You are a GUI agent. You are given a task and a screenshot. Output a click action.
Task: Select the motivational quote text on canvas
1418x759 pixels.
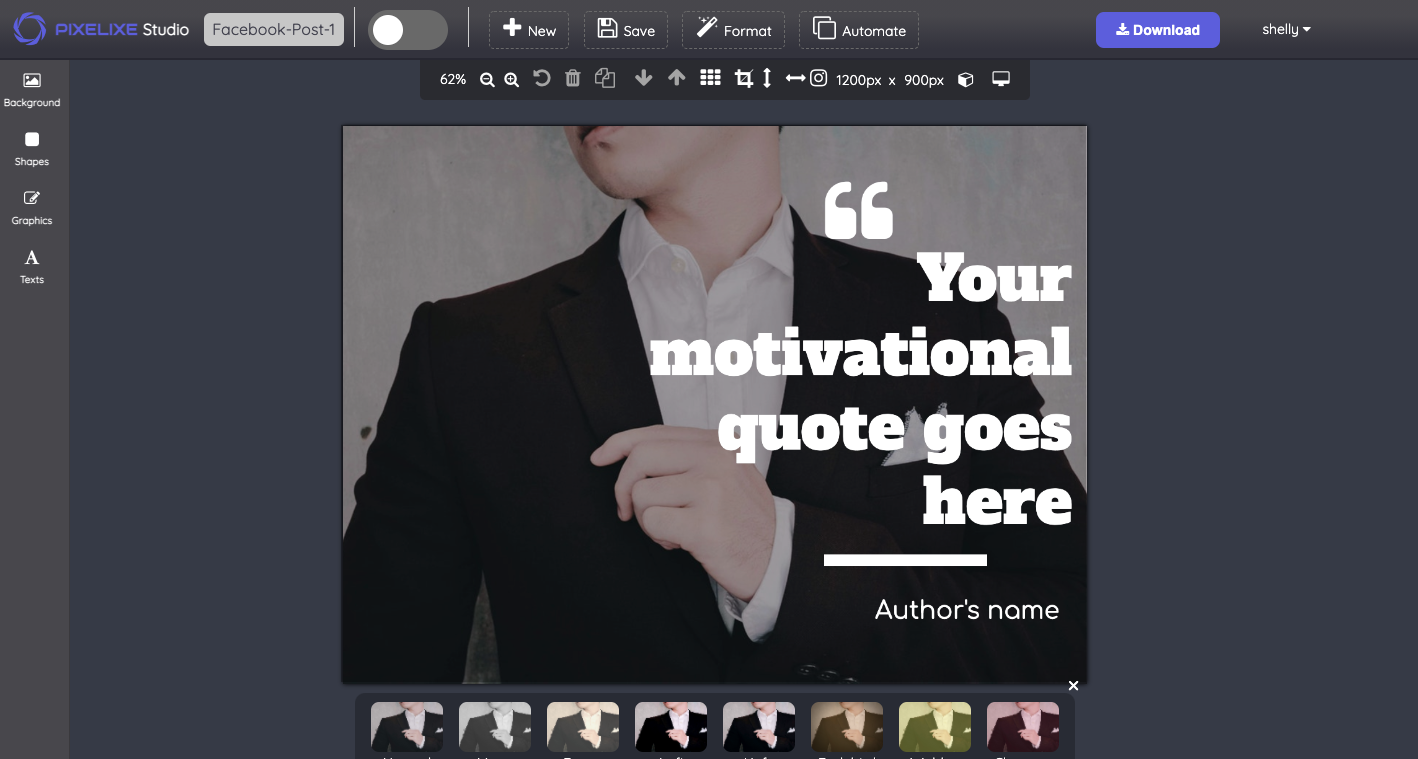[862, 388]
